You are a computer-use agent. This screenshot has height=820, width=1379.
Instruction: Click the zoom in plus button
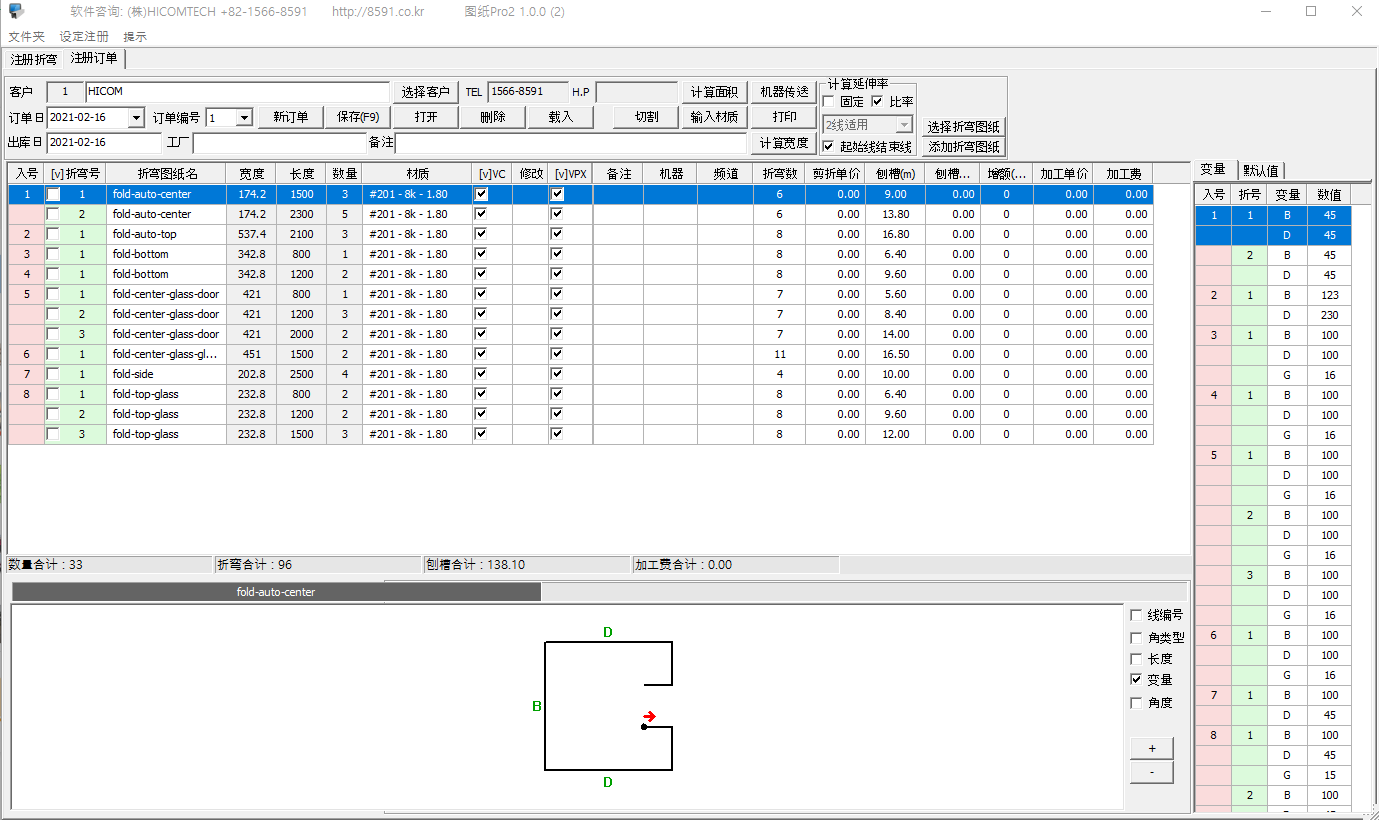(1151, 748)
